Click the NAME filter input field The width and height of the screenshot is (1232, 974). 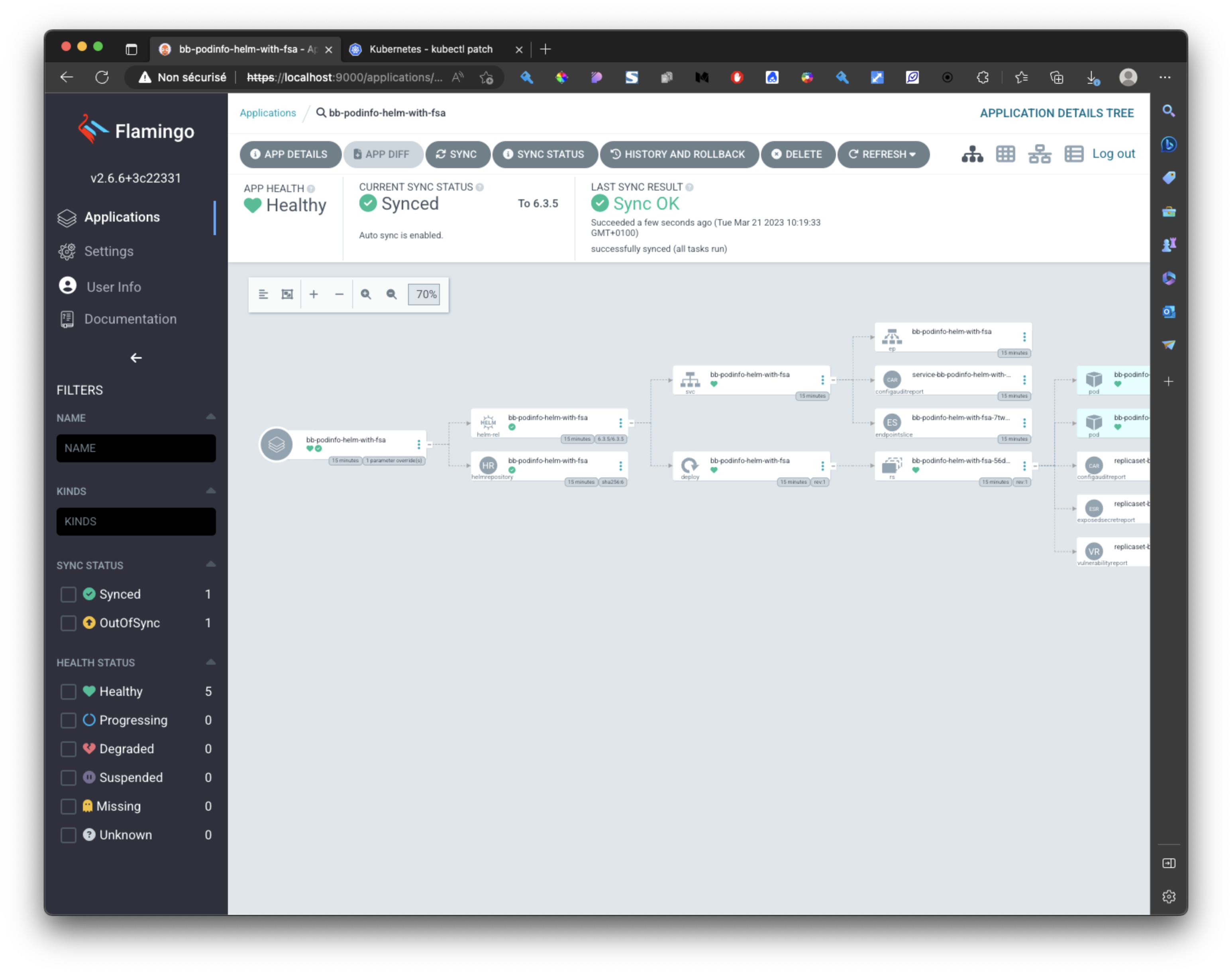136,448
